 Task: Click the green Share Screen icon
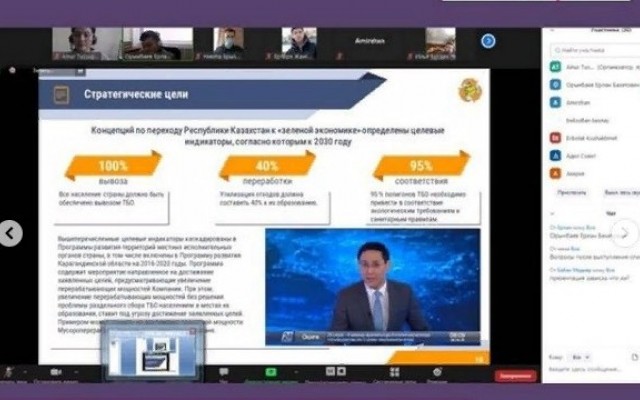click(272, 371)
